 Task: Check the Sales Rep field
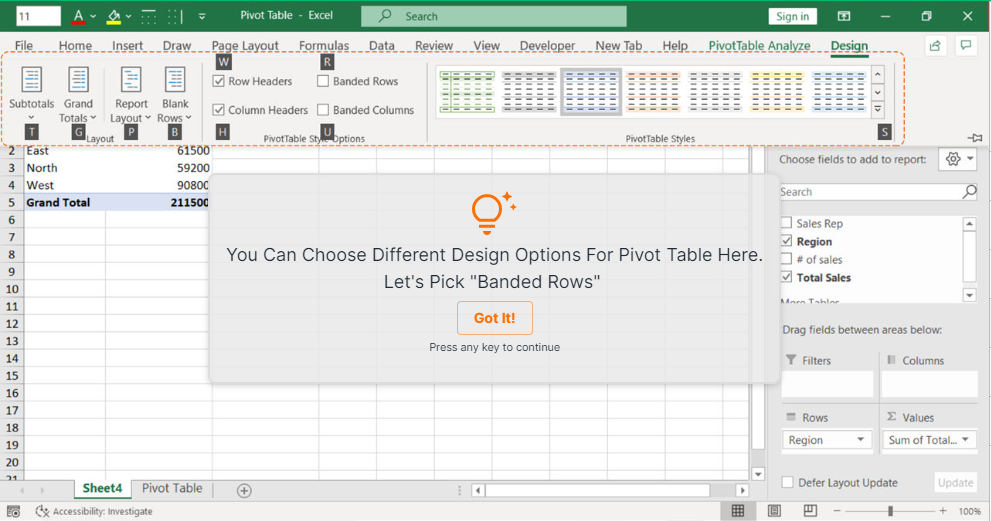[x=787, y=223]
